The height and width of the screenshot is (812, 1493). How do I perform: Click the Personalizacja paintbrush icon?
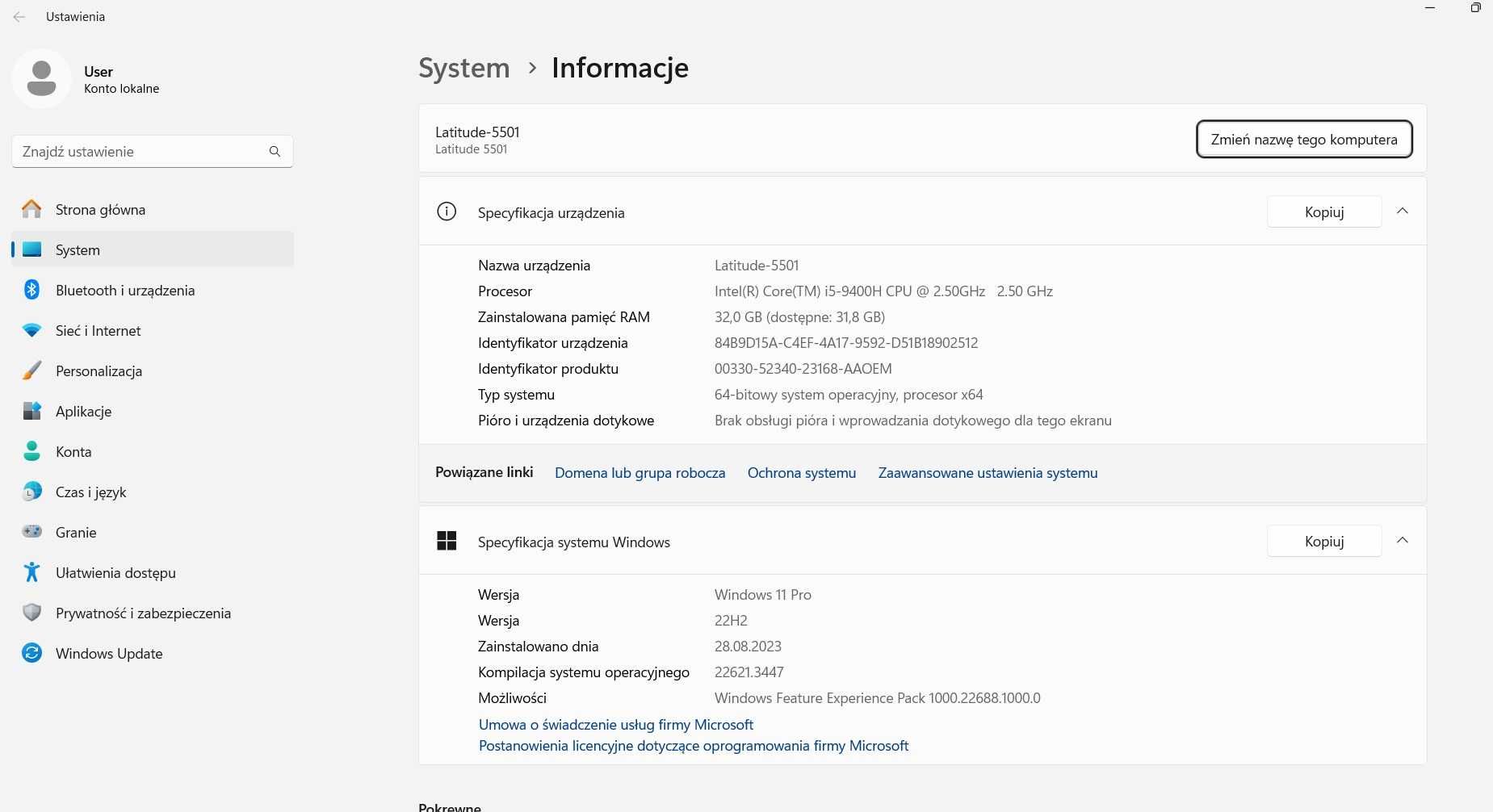point(31,370)
